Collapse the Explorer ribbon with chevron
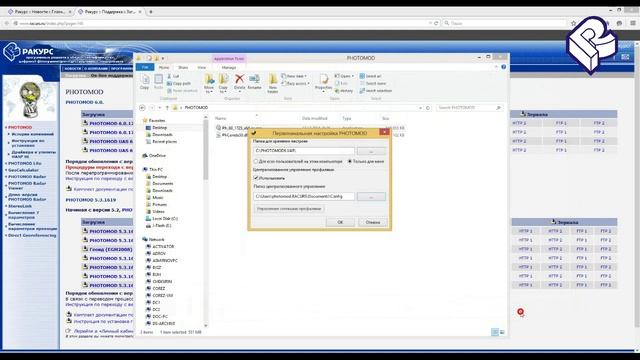This screenshot has width=640, height=360. [496, 67]
